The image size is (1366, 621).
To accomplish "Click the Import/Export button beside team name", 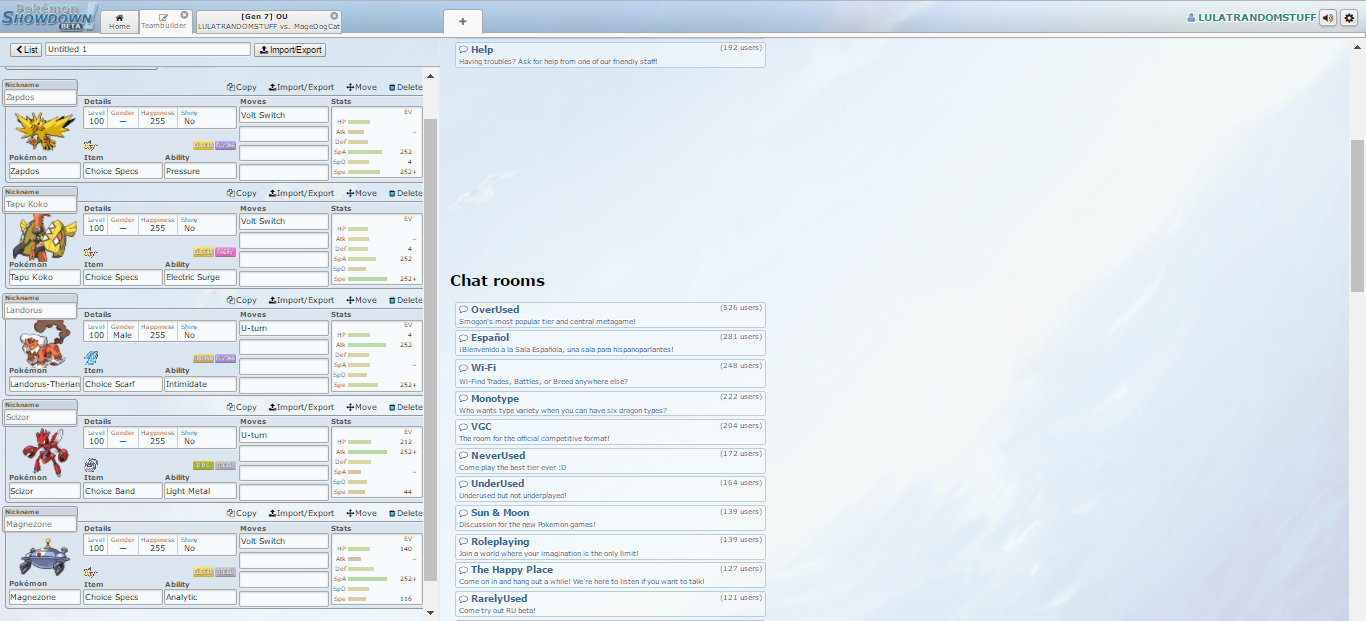I will (290, 50).
